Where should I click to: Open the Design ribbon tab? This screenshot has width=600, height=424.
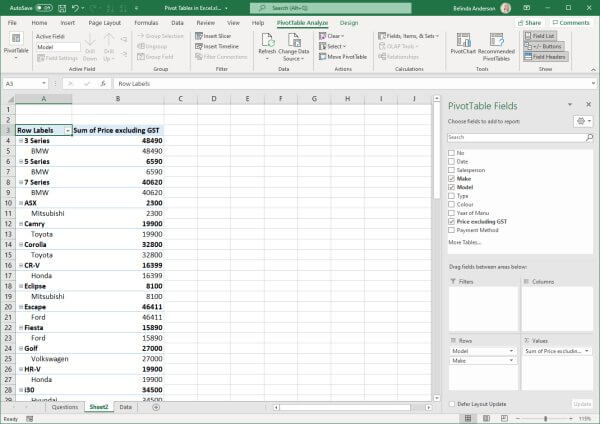(349, 23)
